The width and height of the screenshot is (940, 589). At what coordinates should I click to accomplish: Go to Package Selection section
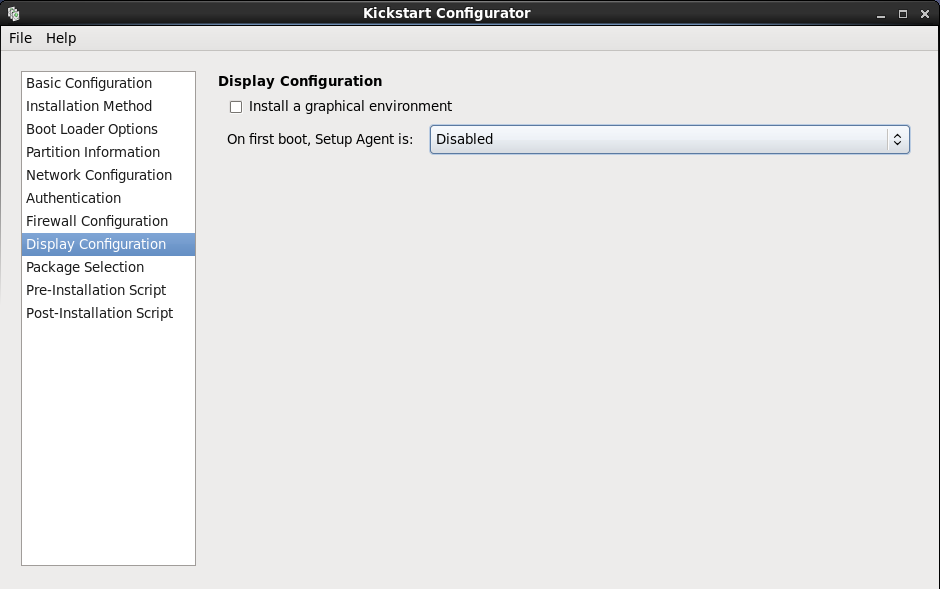pos(85,267)
